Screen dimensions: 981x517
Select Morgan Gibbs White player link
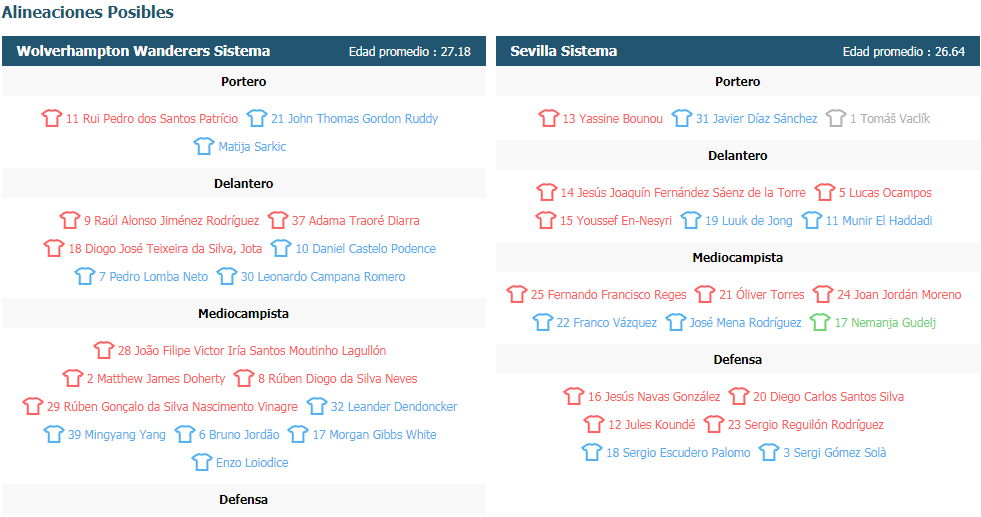[375, 434]
